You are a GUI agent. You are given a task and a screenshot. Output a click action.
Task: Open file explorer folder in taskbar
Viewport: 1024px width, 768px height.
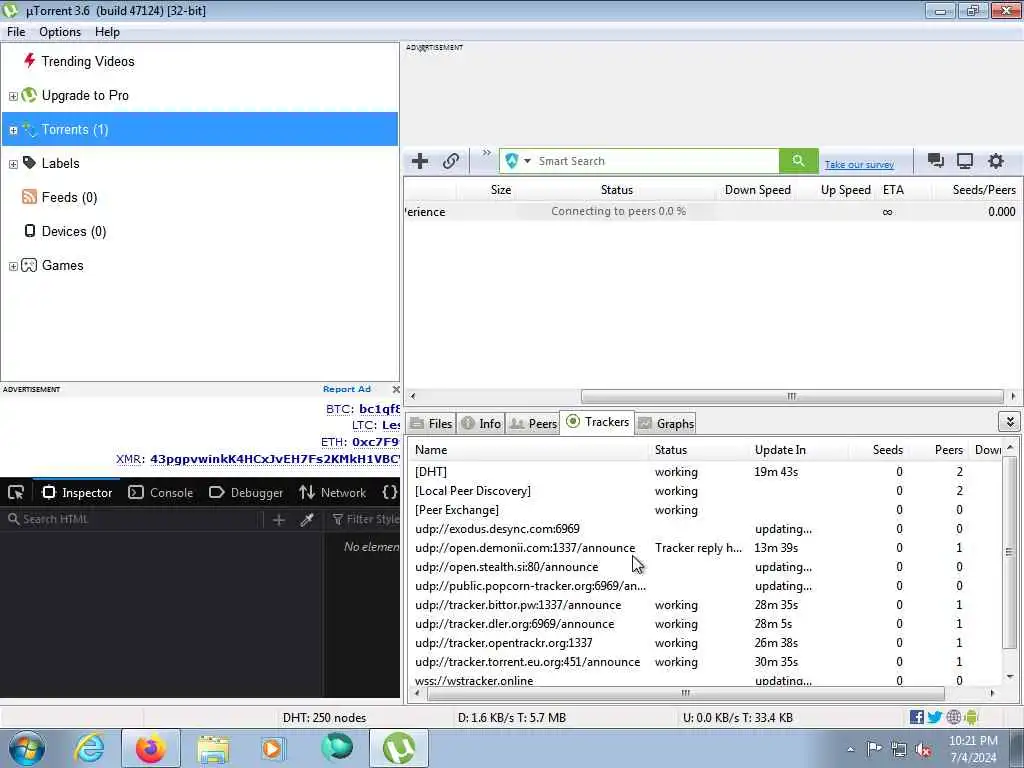[x=213, y=750]
